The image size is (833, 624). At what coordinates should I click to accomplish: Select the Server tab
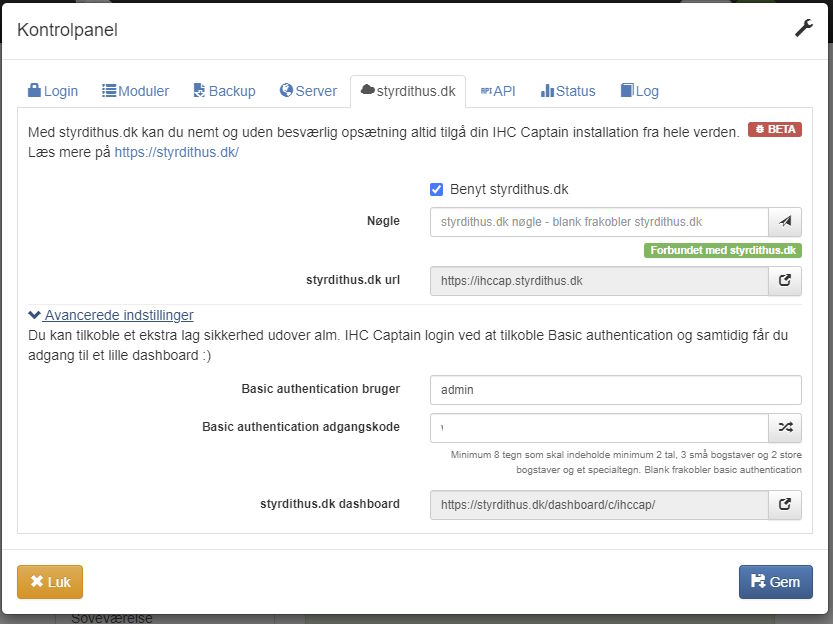(x=308, y=91)
